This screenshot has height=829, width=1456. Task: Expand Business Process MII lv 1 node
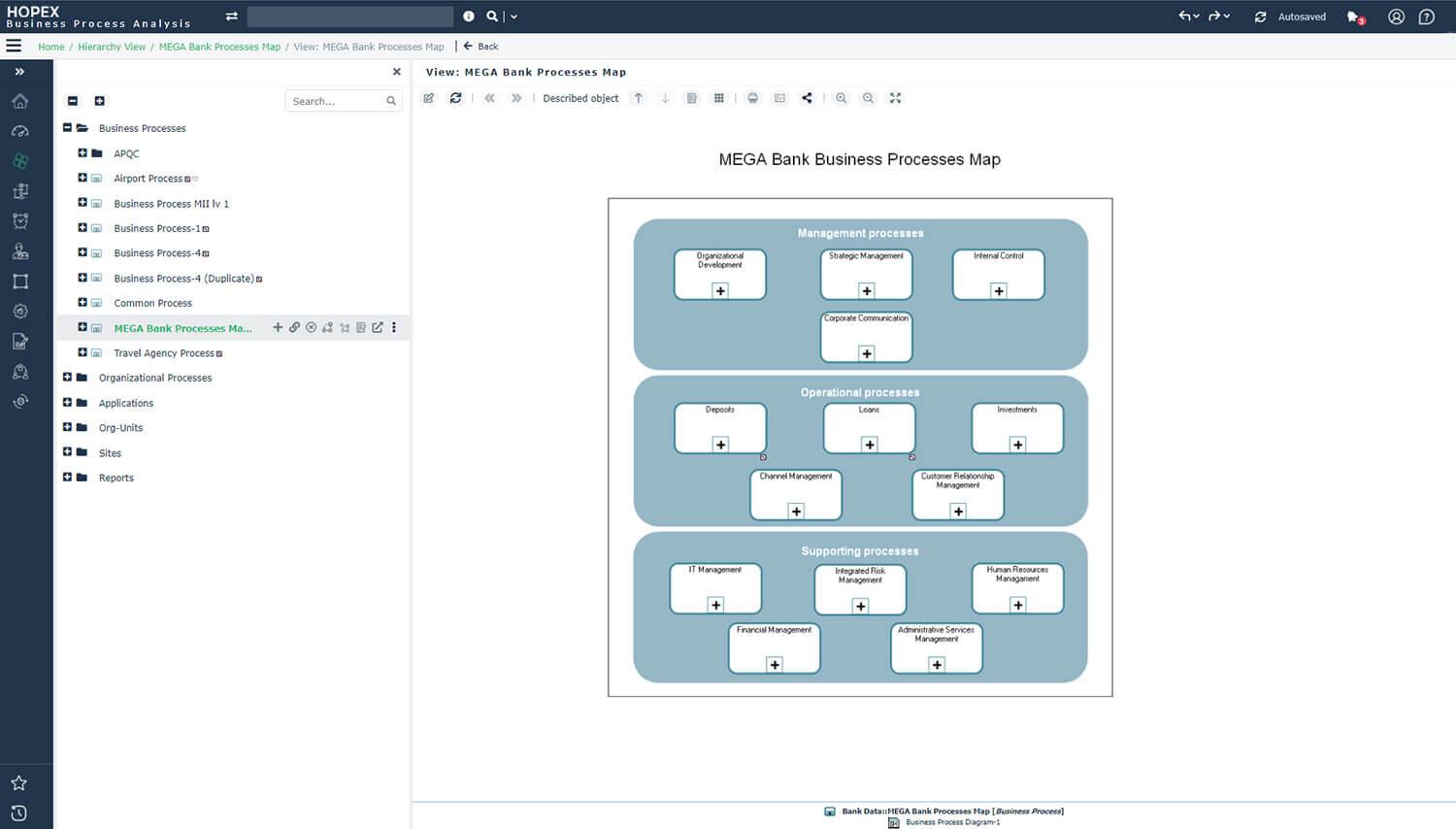[83, 203]
